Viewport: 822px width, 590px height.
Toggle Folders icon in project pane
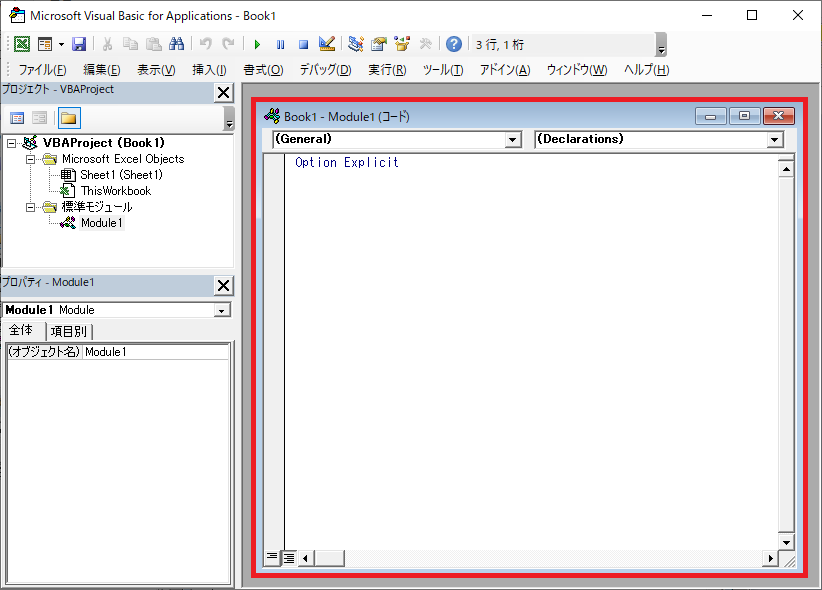point(69,118)
